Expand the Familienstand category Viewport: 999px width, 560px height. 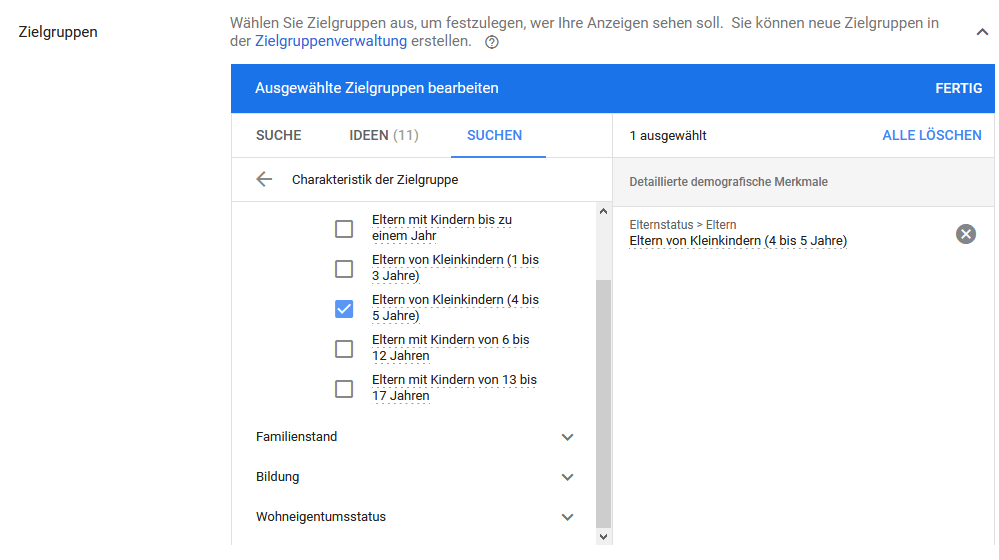(x=567, y=437)
